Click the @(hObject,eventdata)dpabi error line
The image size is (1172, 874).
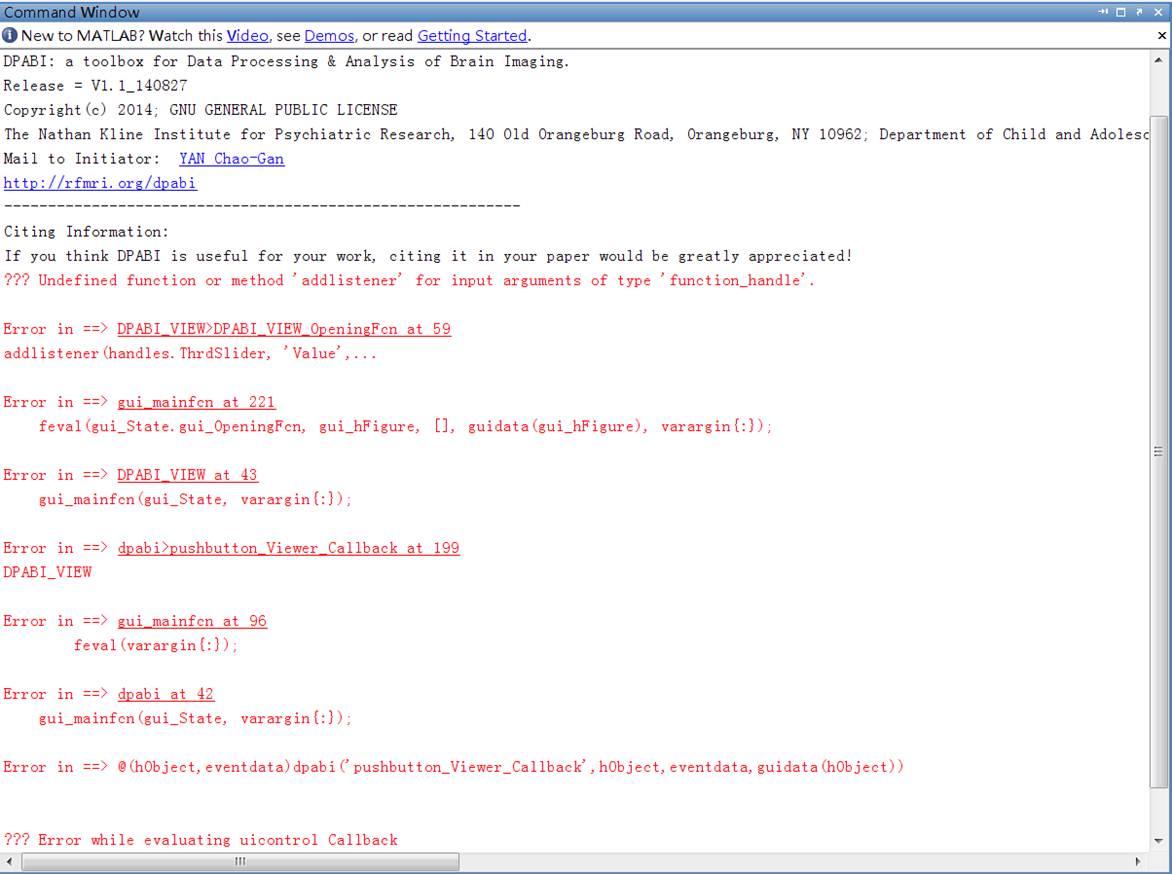click(x=454, y=767)
